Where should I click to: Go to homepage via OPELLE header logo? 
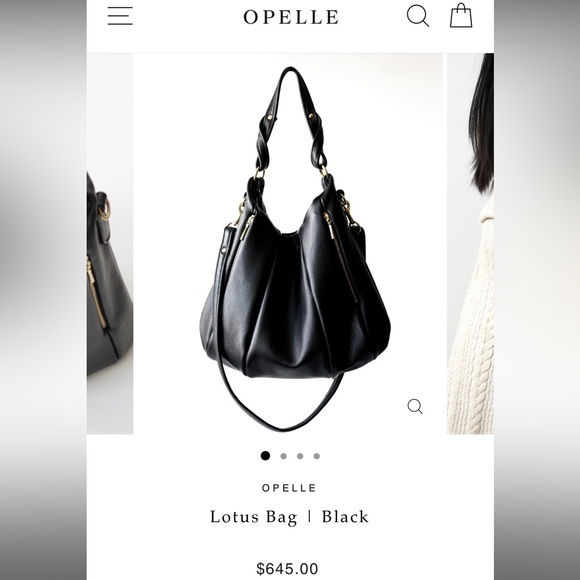[291, 17]
